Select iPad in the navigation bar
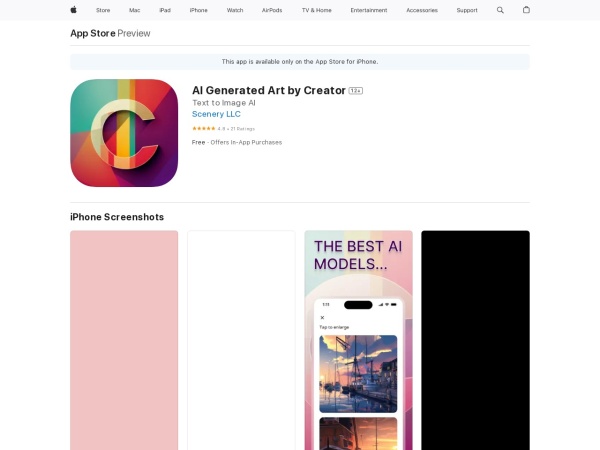The height and width of the screenshot is (450, 600). tap(164, 10)
